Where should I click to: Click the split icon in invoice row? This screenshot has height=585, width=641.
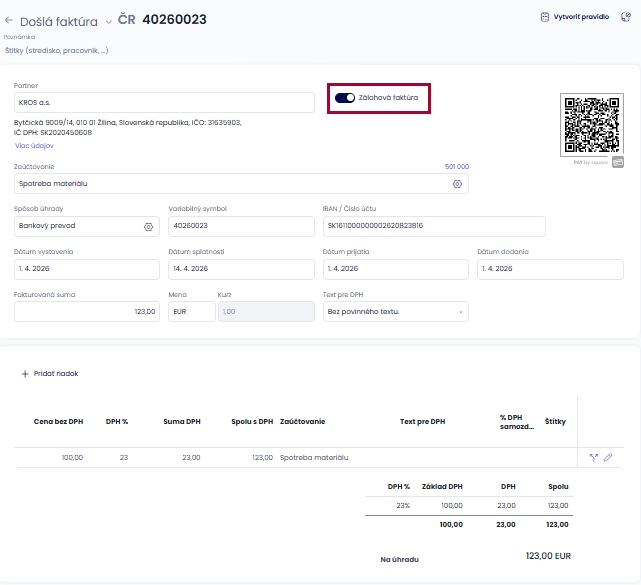click(x=593, y=457)
